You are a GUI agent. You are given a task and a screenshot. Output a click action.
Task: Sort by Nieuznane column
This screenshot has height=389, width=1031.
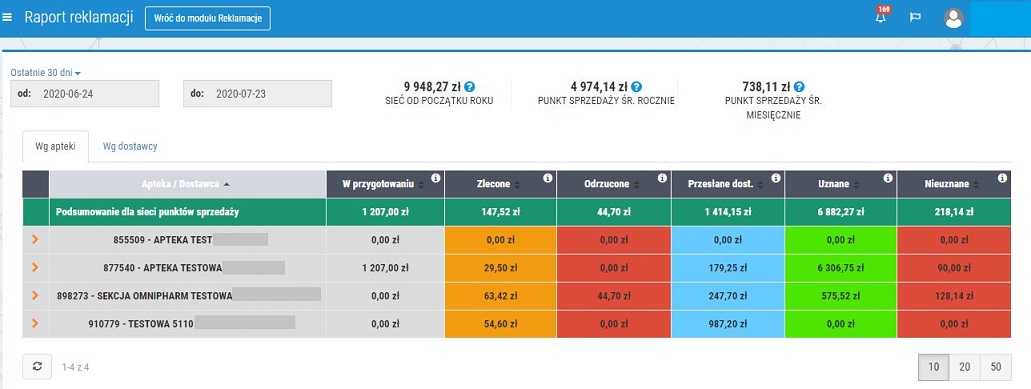click(953, 184)
